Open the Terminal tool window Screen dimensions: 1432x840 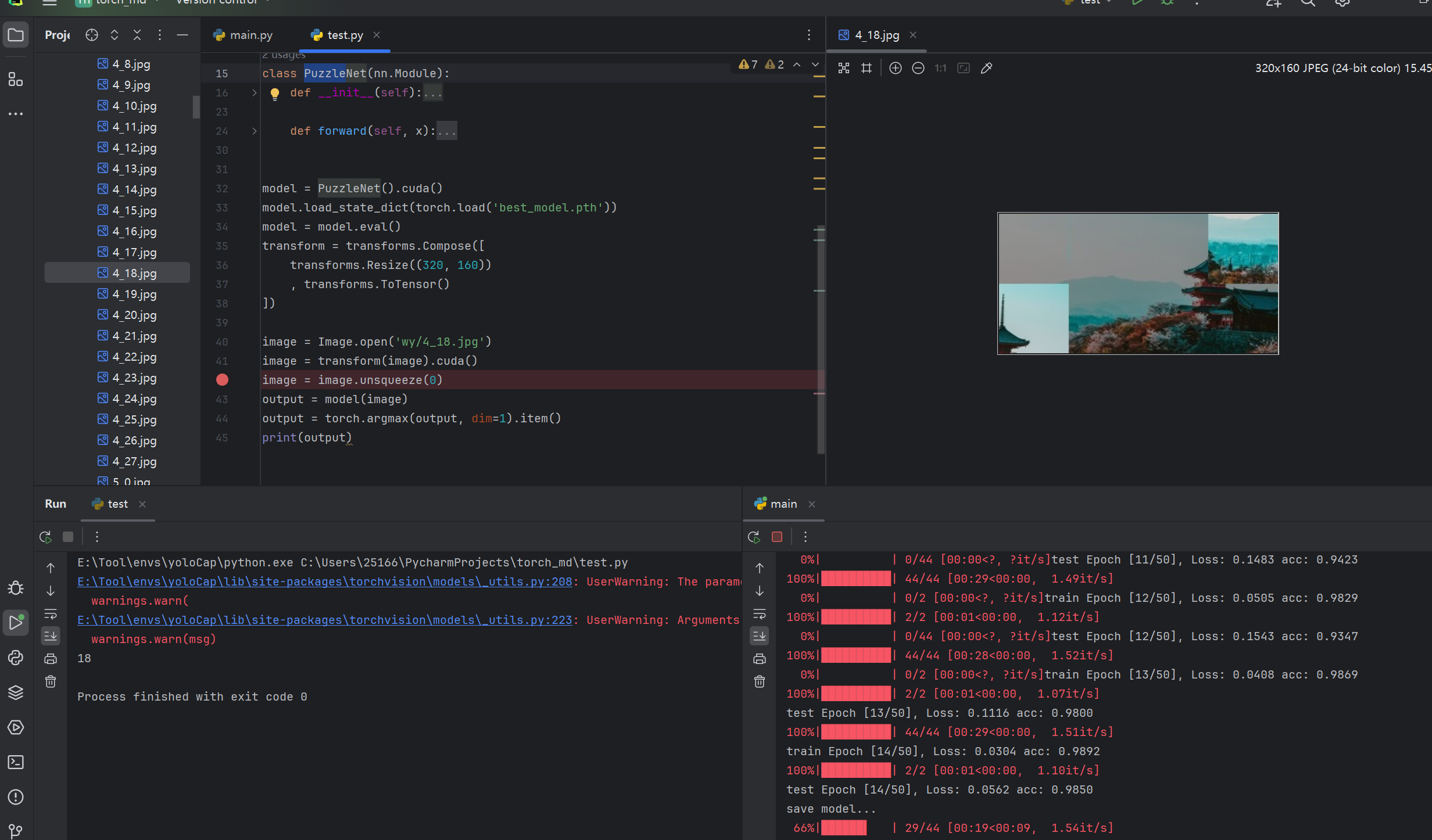point(16,762)
